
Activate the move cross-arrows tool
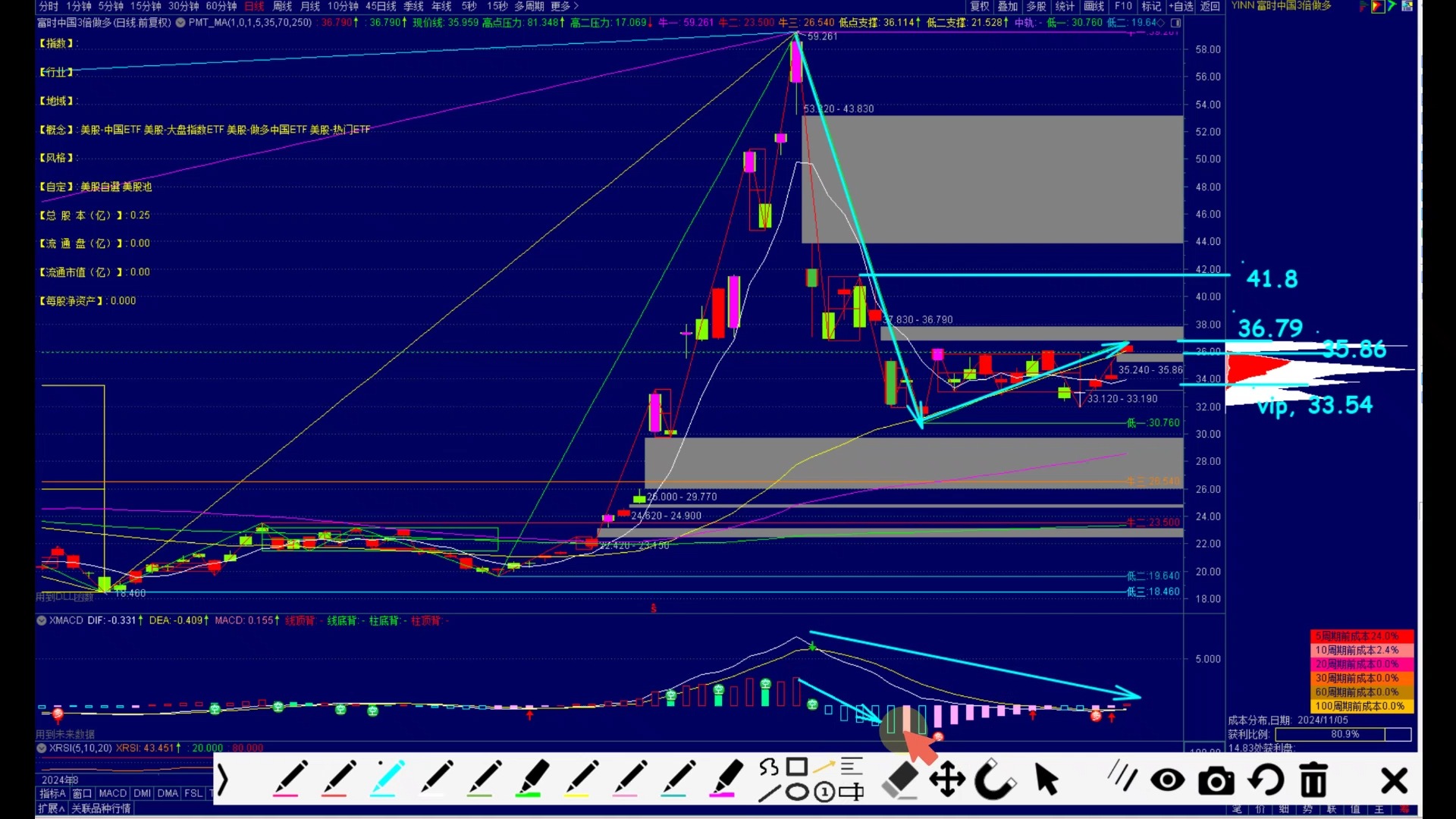pos(947,780)
